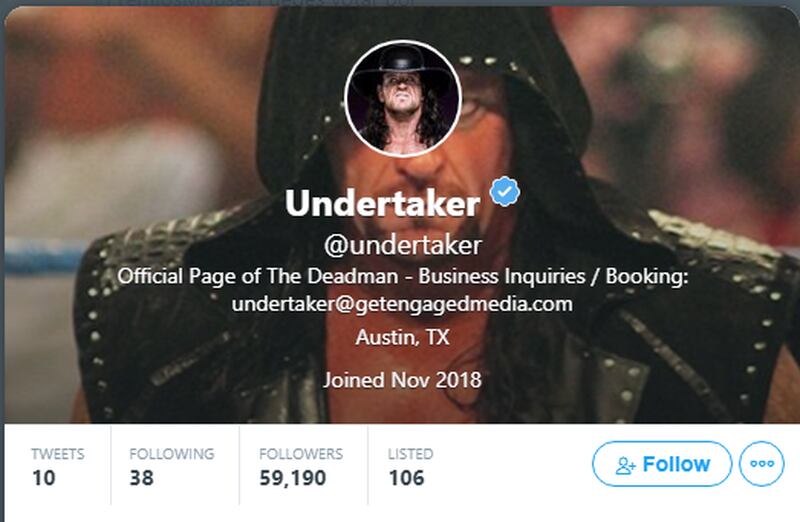Open the LISTED stat label

click(x=411, y=454)
